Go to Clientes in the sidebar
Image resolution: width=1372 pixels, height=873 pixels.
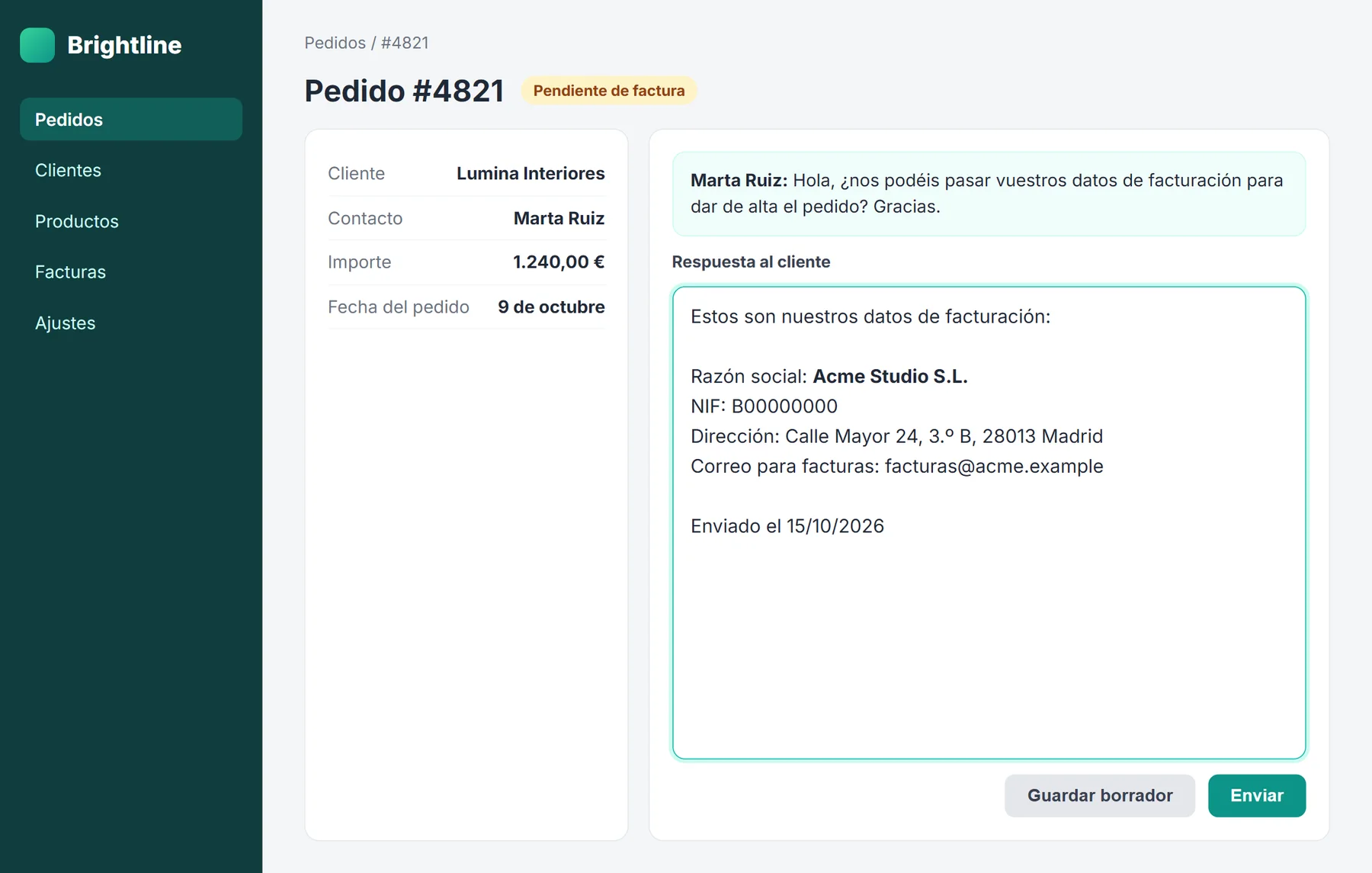click(x=131, y=170)
